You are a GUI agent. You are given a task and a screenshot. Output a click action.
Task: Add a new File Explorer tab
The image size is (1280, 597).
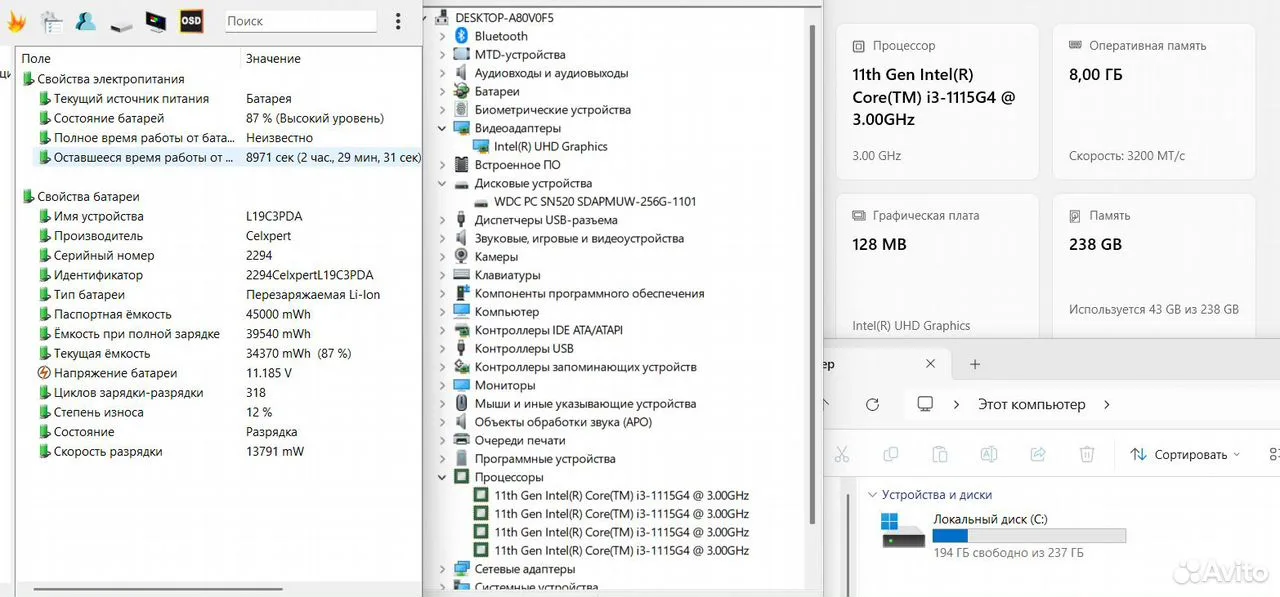tap(975, 364)
